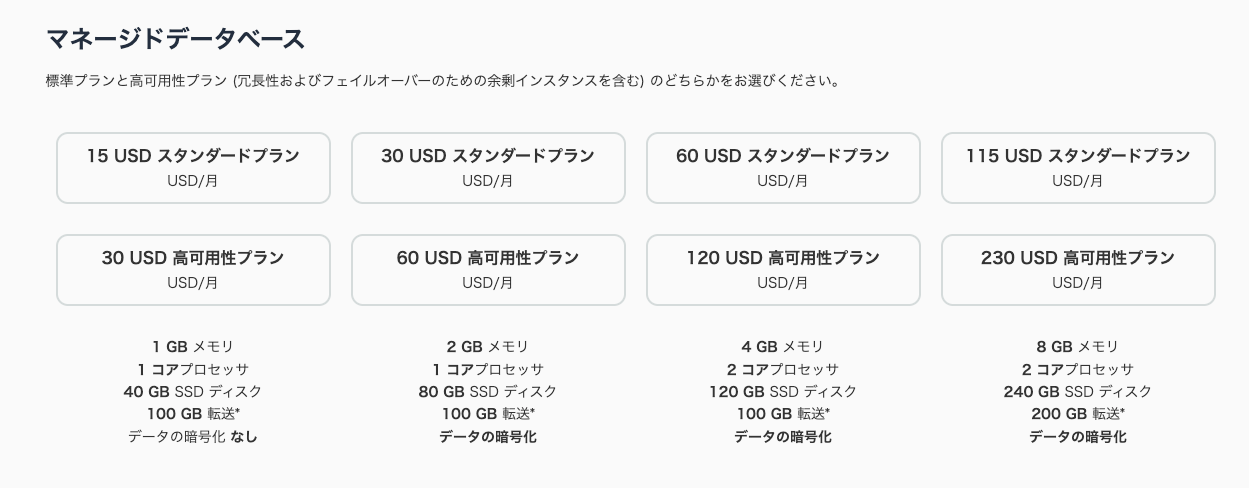This screenshot has width=1249, height=488.
Task: Click the plan description sentence under the heading
Action: pos(442,81)
